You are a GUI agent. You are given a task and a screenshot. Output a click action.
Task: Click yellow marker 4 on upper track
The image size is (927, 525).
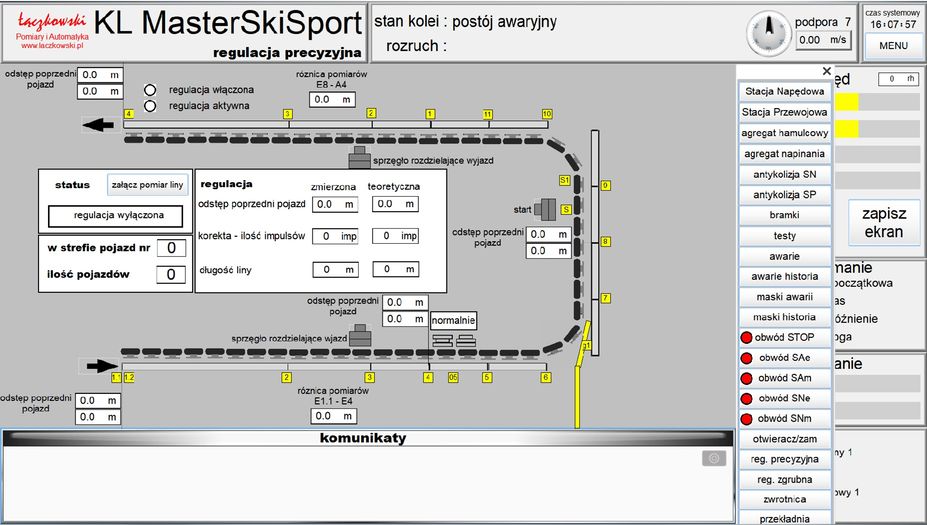(x=128, y=114)
